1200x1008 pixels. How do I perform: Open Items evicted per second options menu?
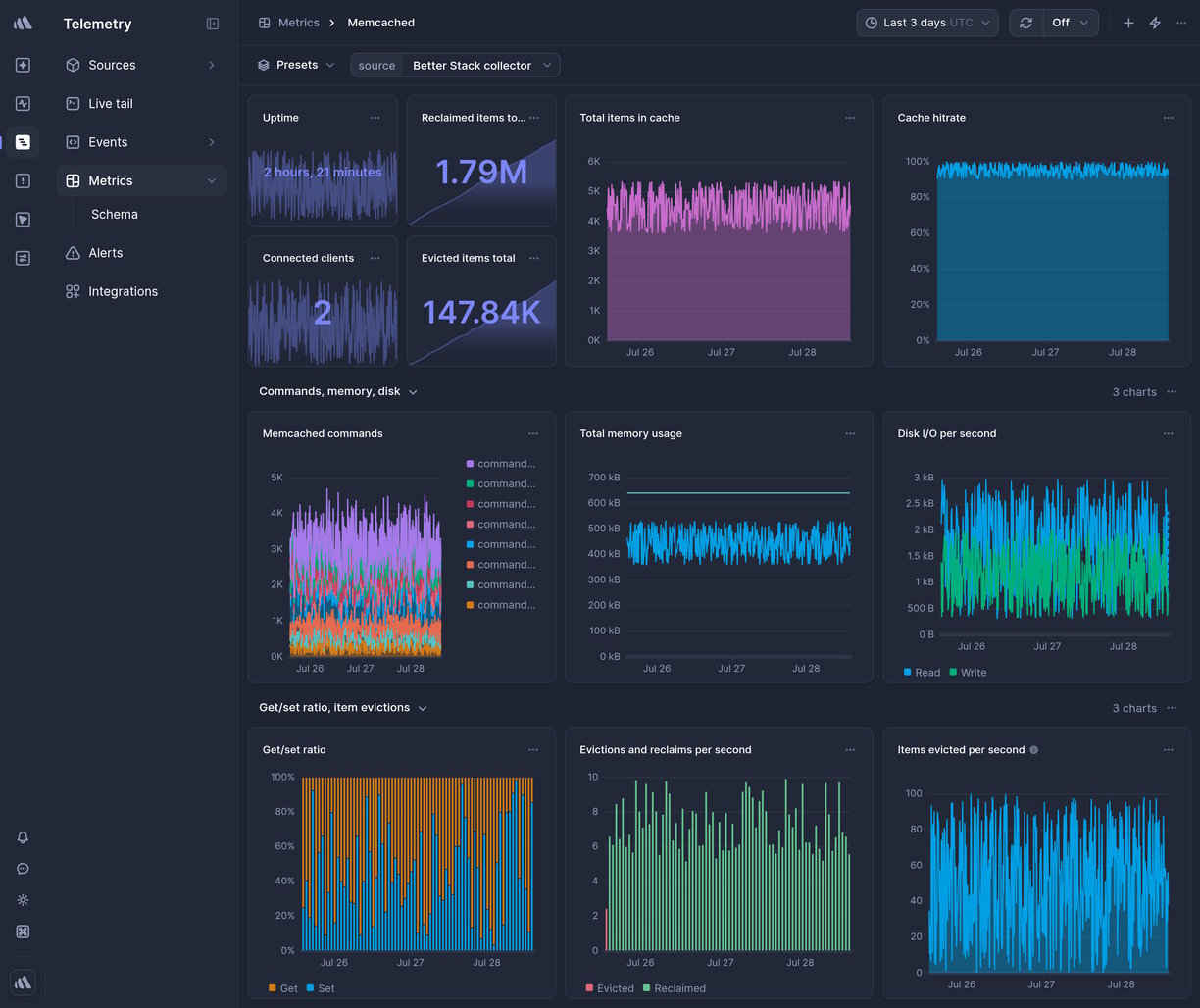tap(1168, 750)
